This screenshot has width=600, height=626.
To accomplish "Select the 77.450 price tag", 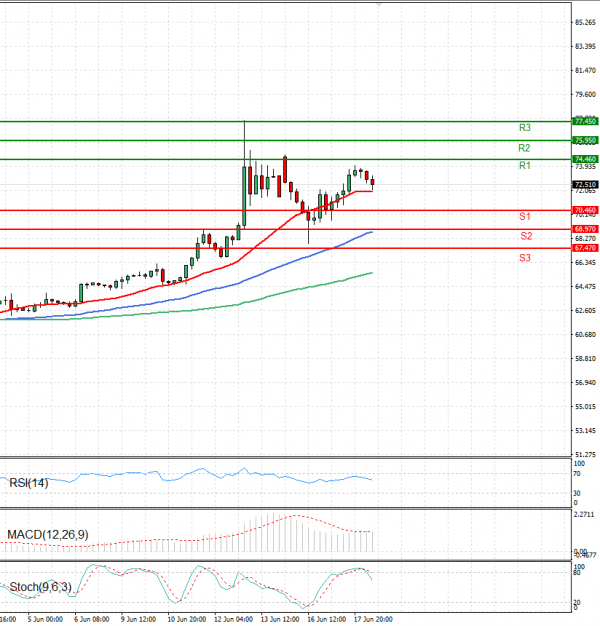I will [x=585, y=121].
